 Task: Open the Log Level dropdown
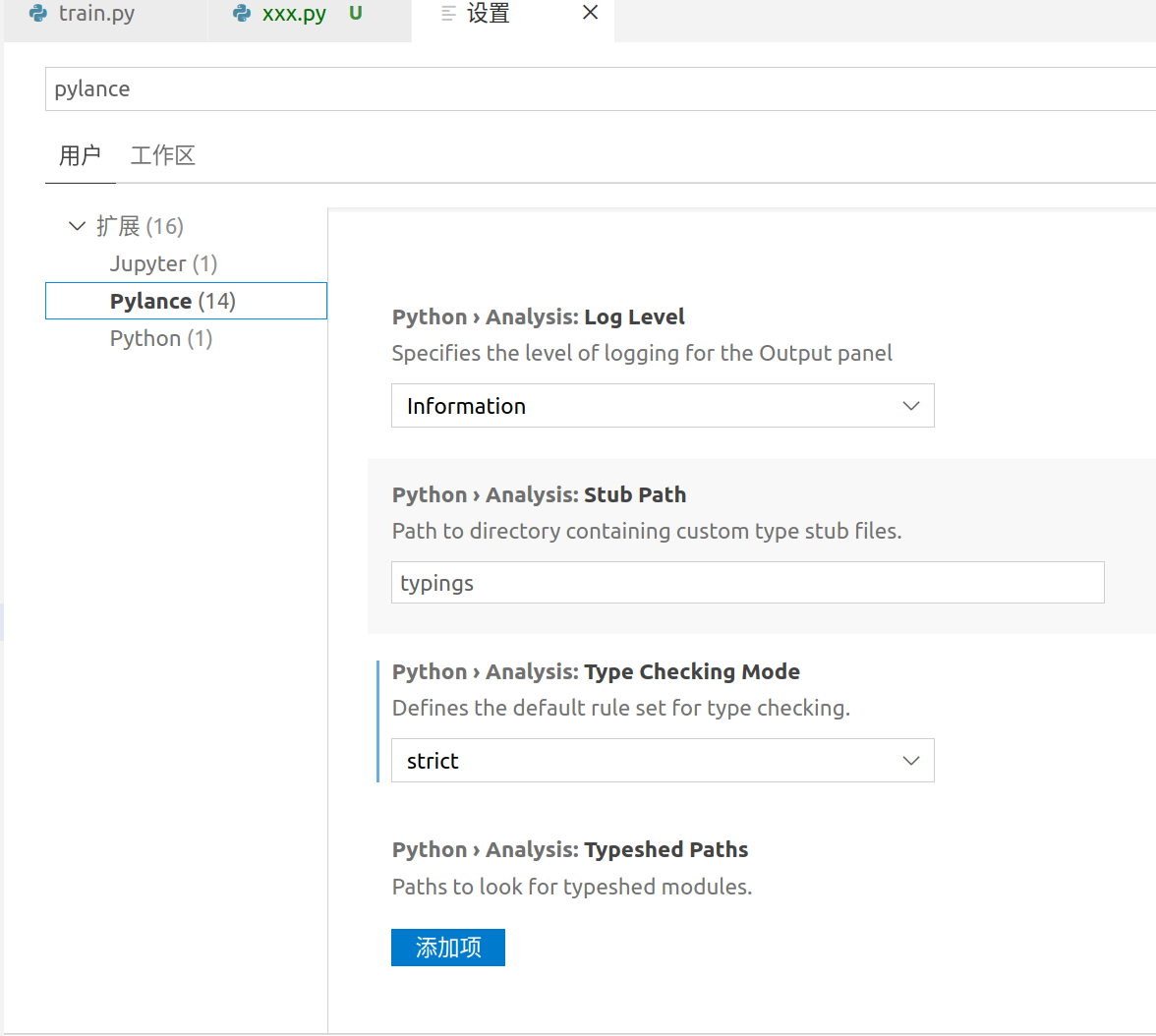(x=662, y=406)
